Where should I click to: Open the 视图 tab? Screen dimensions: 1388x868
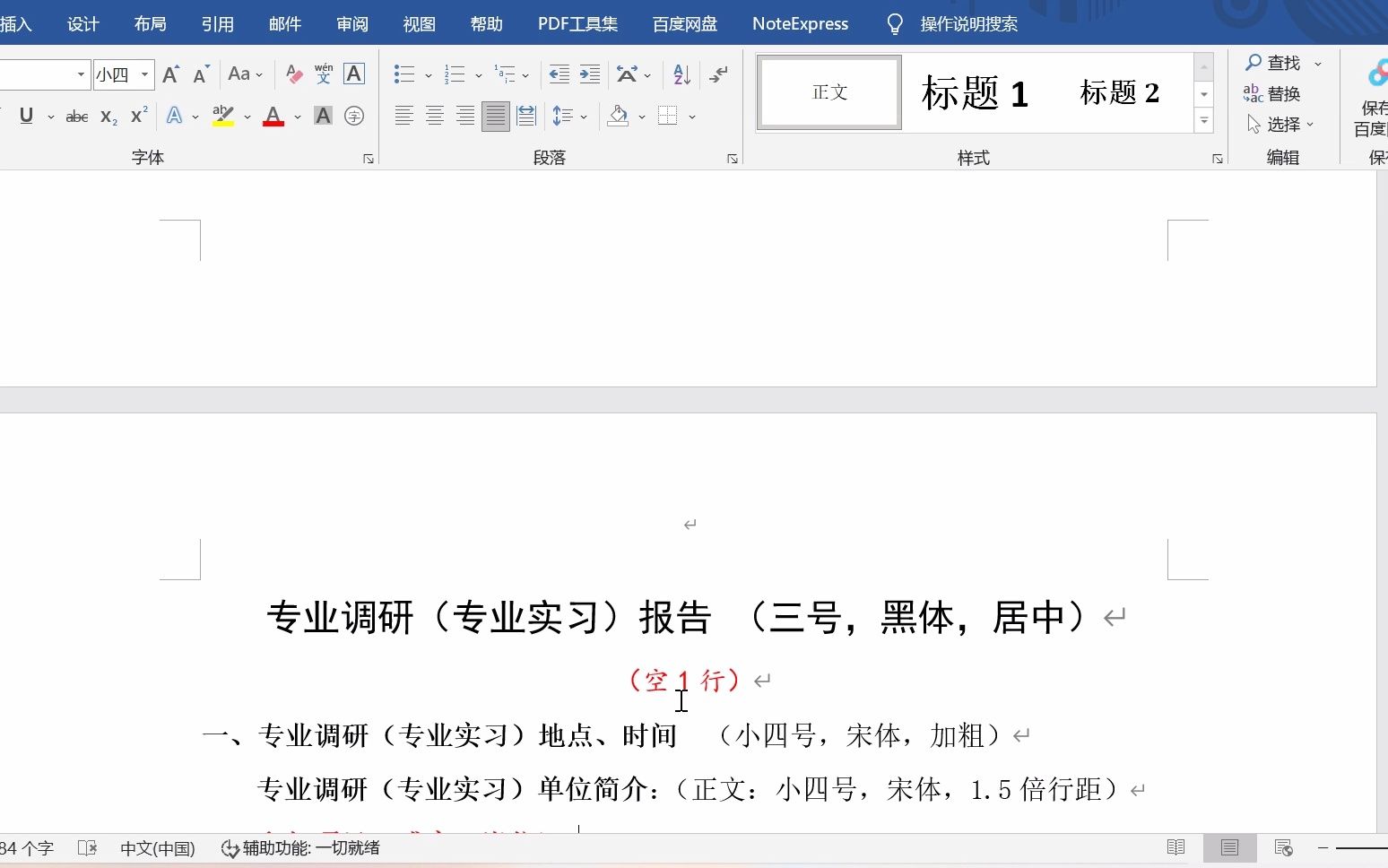coord(420,24)
